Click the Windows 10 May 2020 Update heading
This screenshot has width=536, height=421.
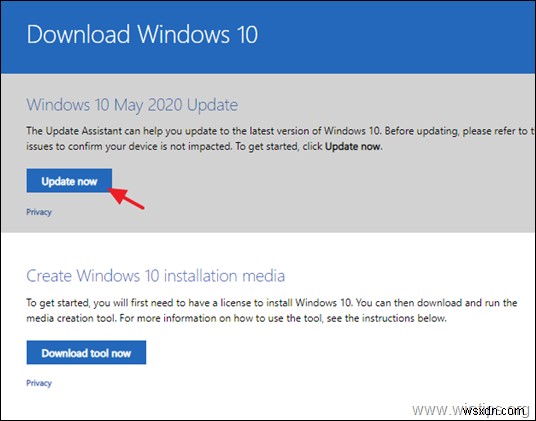[132, 105]
